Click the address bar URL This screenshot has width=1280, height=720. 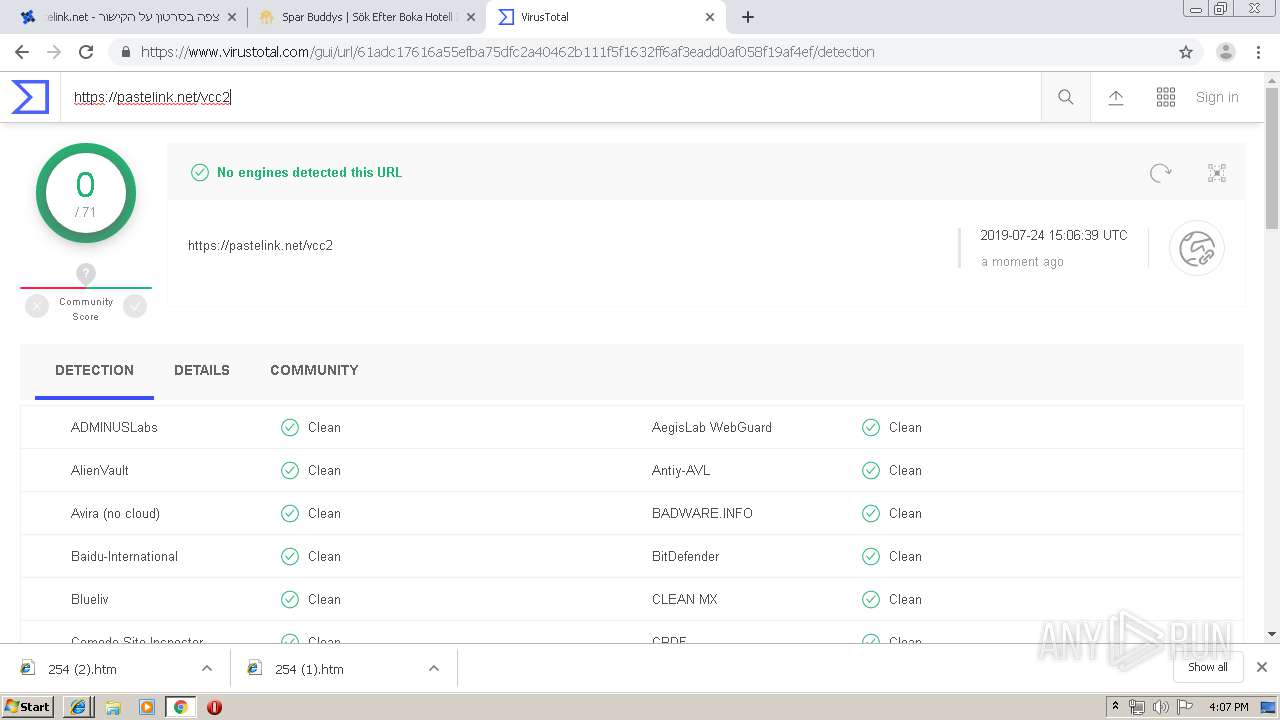(507, 52)
